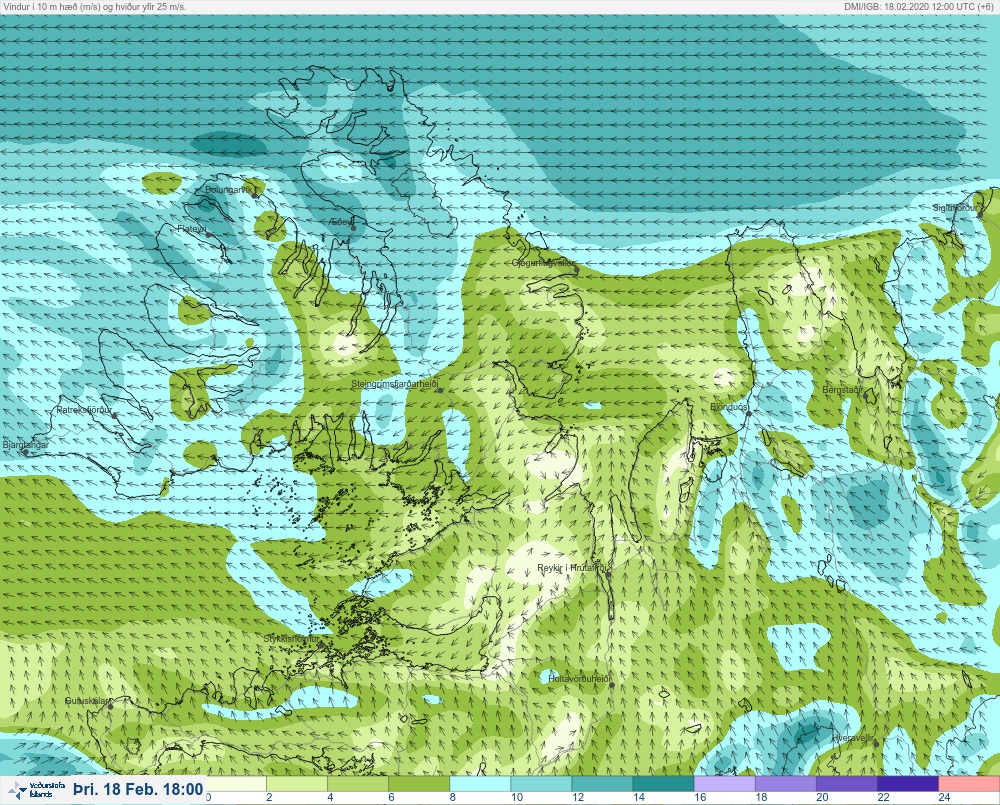Click the Hveravellir station label

(x=853, y=738)
